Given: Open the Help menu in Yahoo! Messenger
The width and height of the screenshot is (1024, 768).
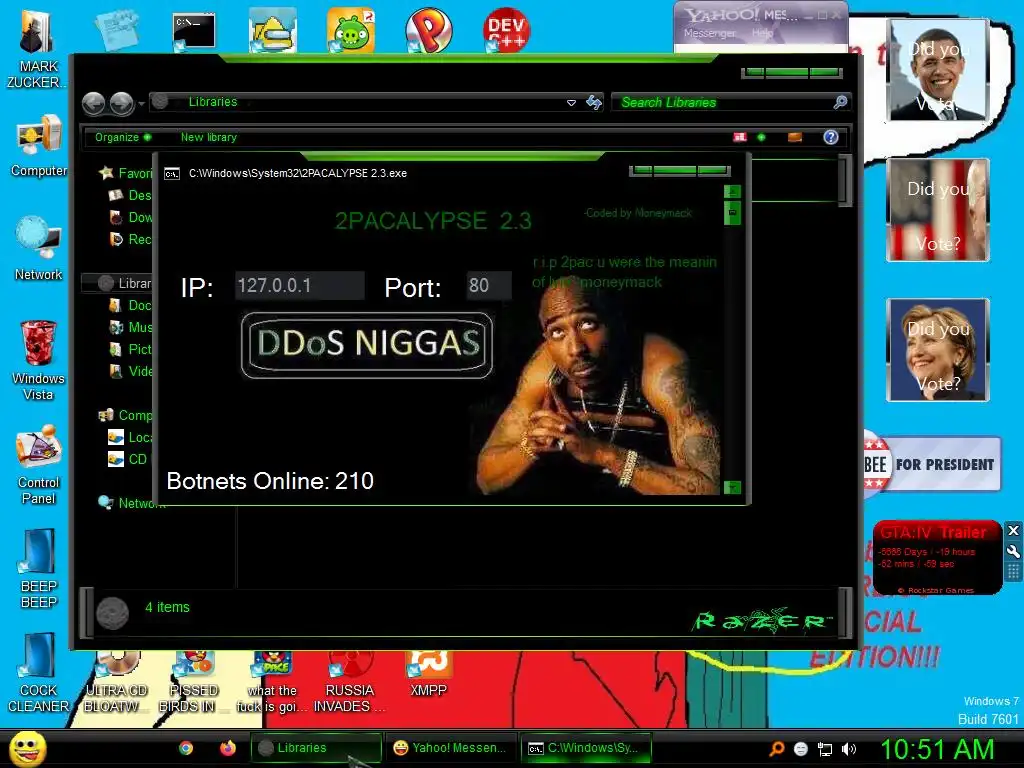Looking at the screenshot, I should [762, 33].
